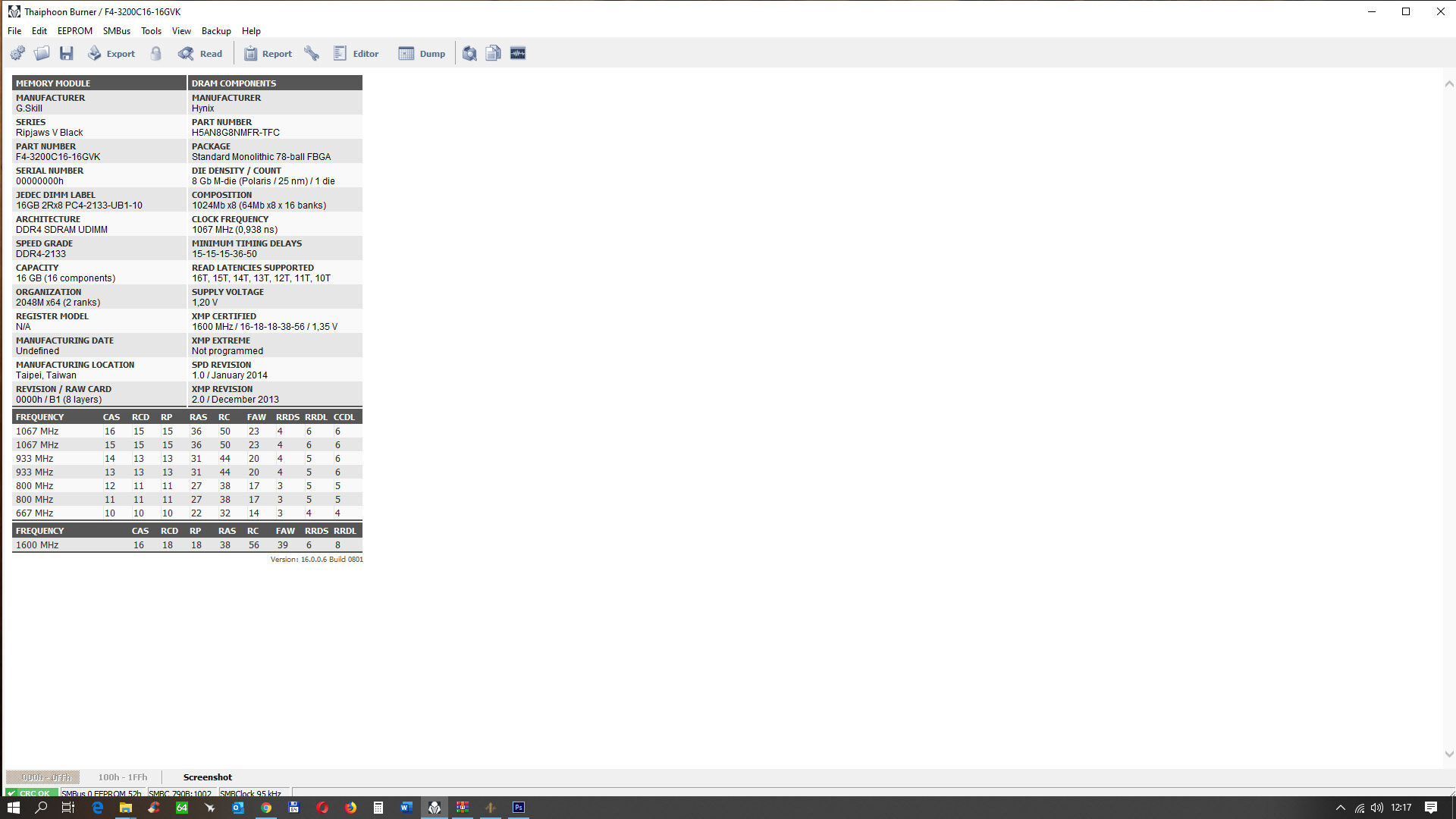
Task: Open the settings gears toolbar icon
Action: tap(17, 53)
